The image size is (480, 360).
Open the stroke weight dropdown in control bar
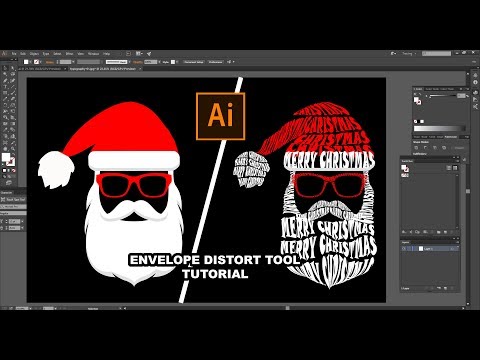pyautogui.click(x=73, y=62)
